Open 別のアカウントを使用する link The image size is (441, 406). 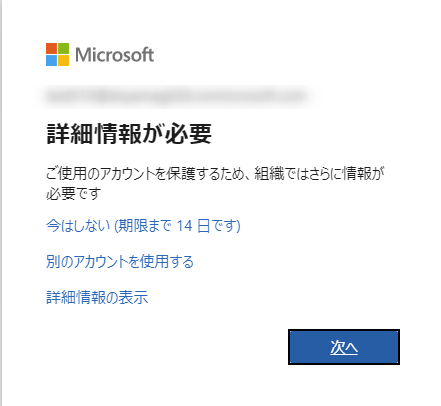120,261
